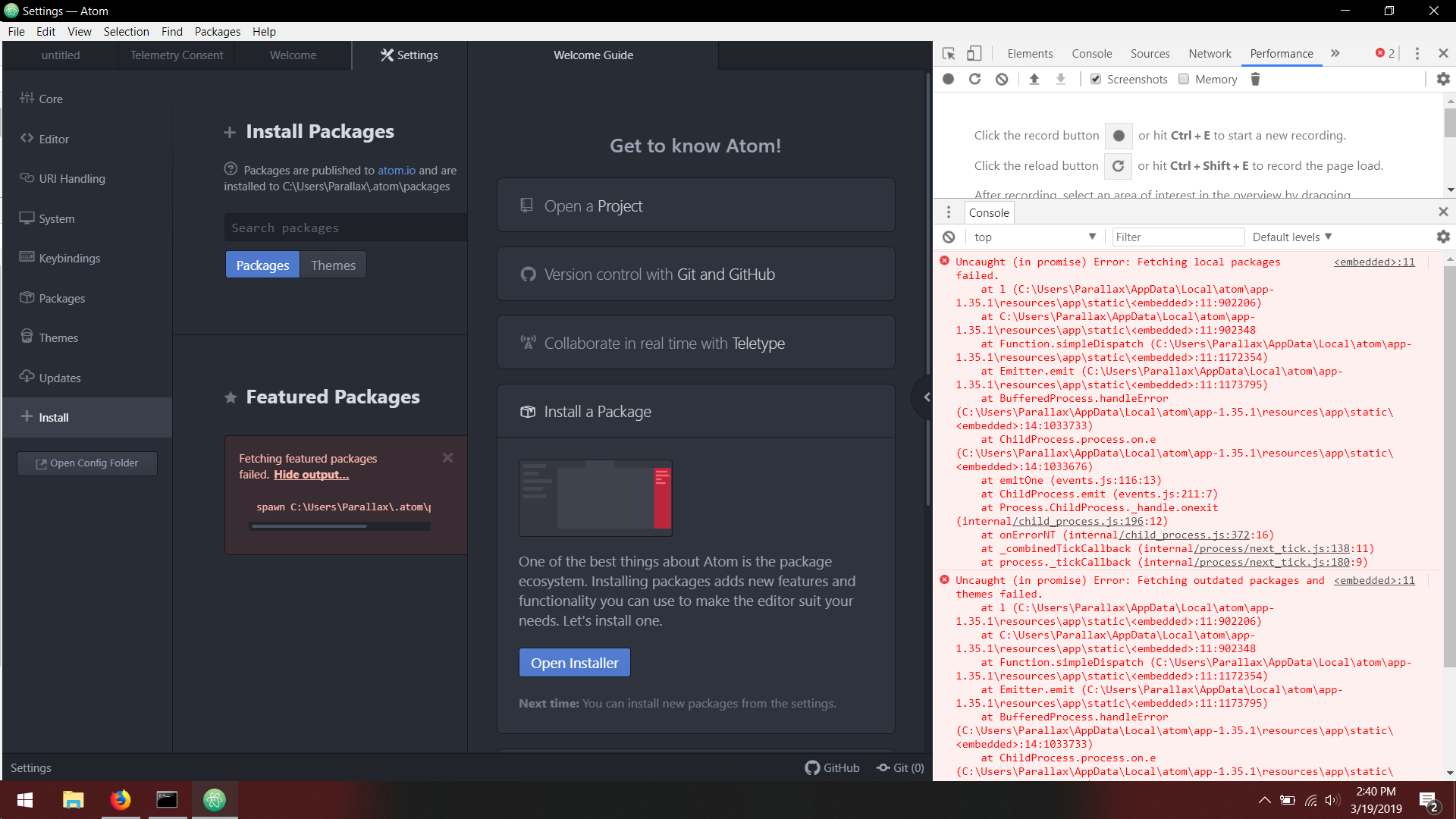Open the Updates settings panel

coord(59,377)
